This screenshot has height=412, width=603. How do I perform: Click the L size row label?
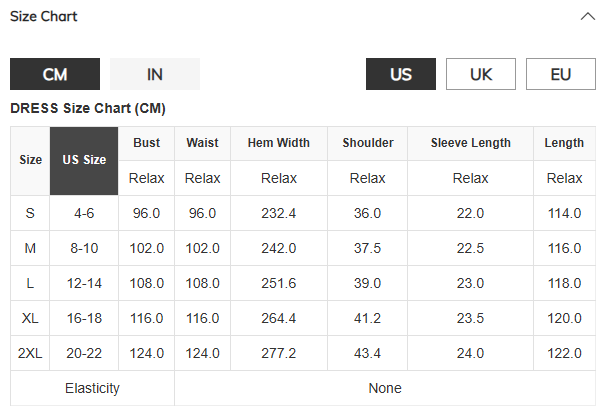tap(30, 283)
